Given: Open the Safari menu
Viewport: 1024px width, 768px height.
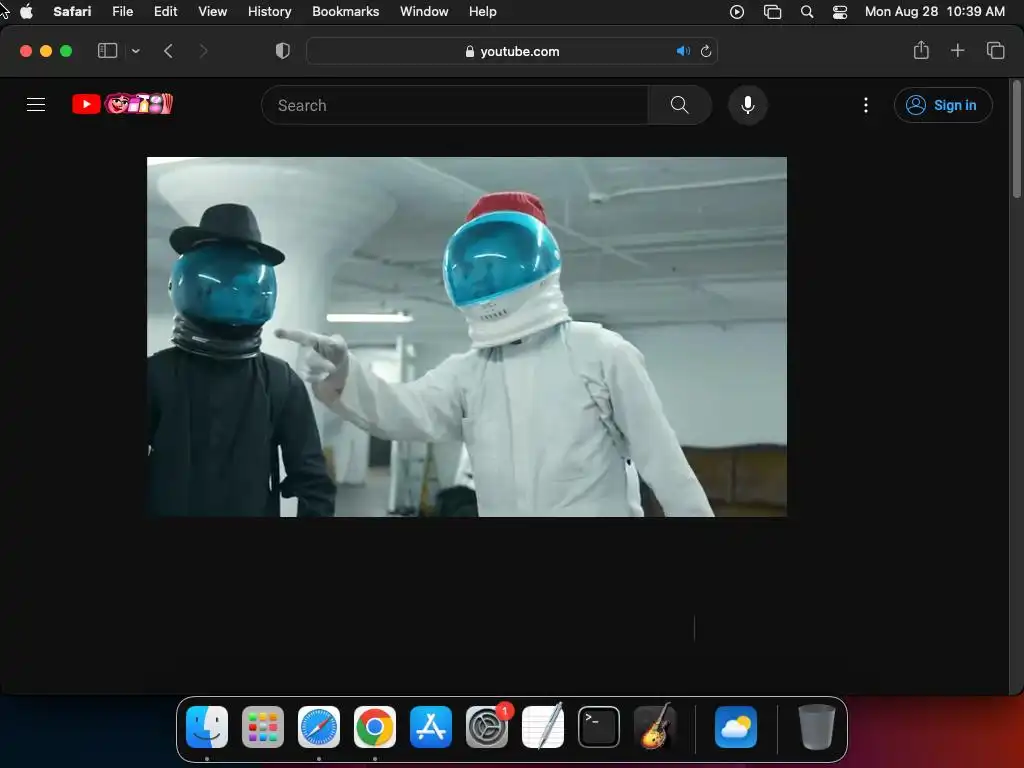Looking at the screenshot, I should pyautogui.click(x=72, y=12).
